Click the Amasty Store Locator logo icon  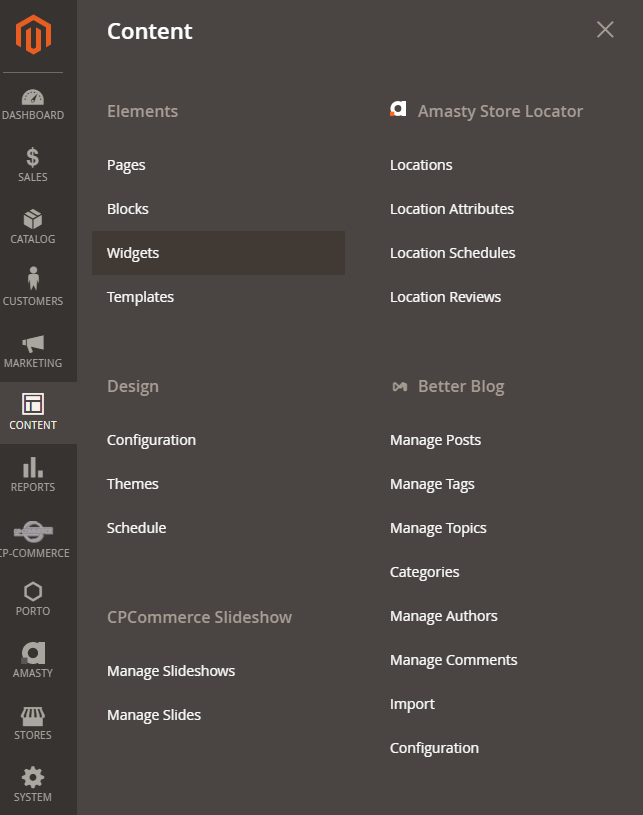point(398,109)
